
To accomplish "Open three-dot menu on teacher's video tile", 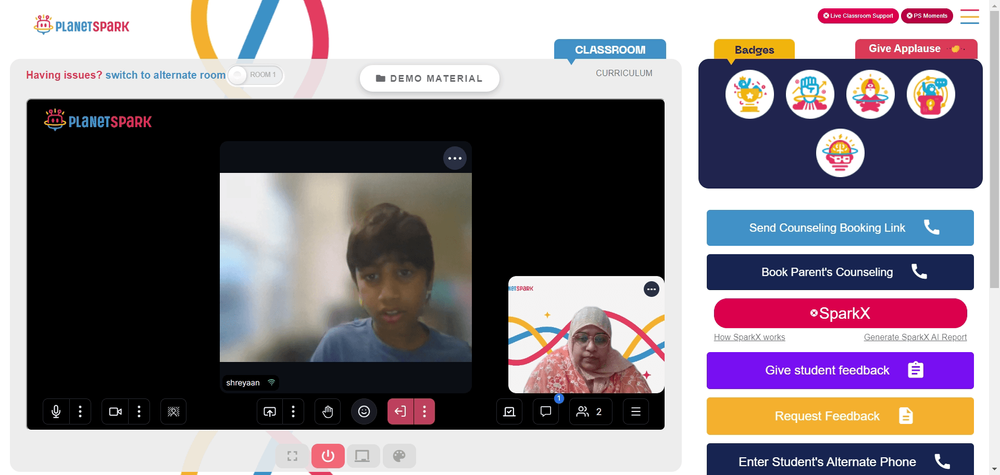I will click(651, 289).
